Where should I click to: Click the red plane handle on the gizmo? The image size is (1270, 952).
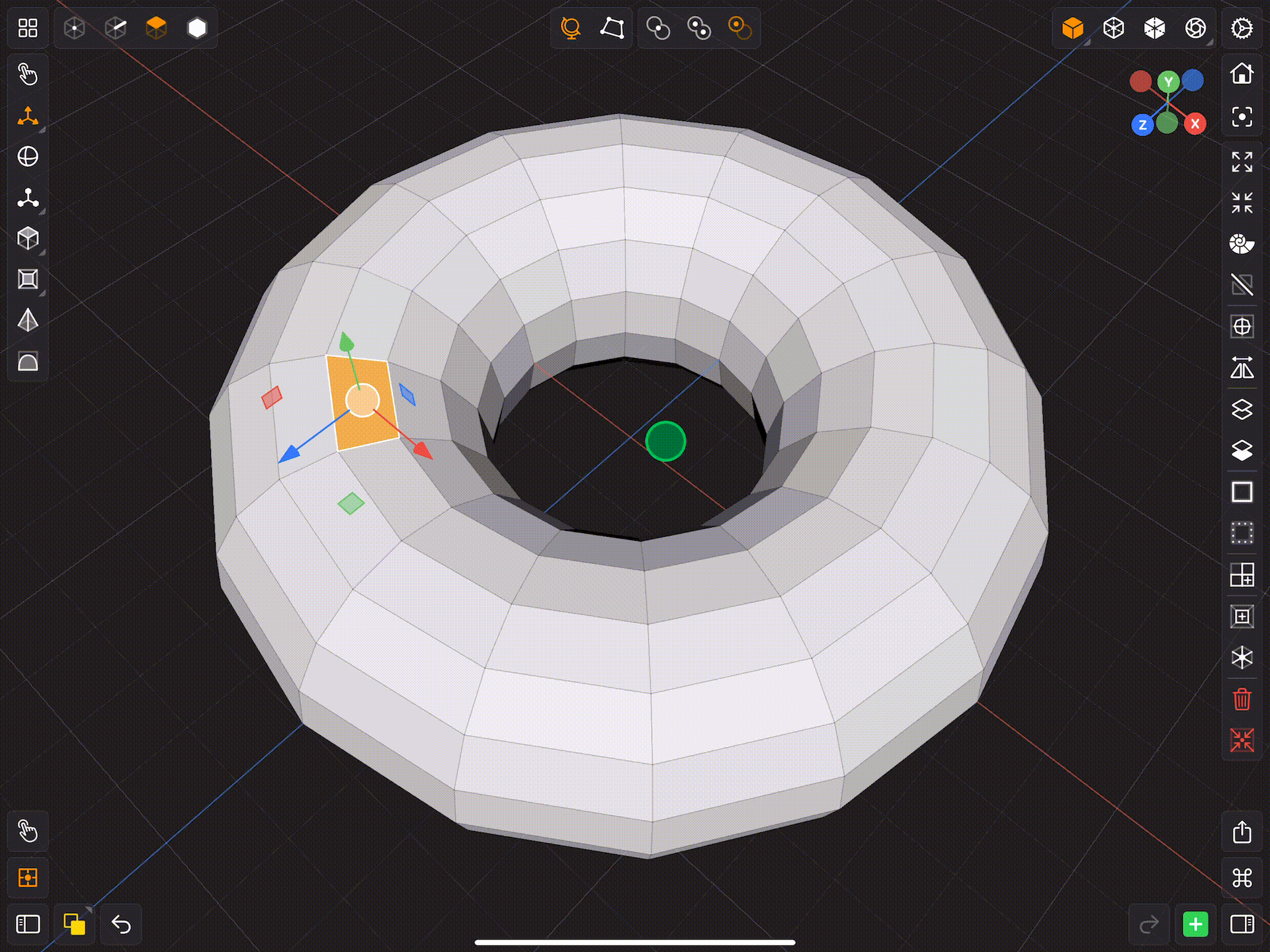272,397
